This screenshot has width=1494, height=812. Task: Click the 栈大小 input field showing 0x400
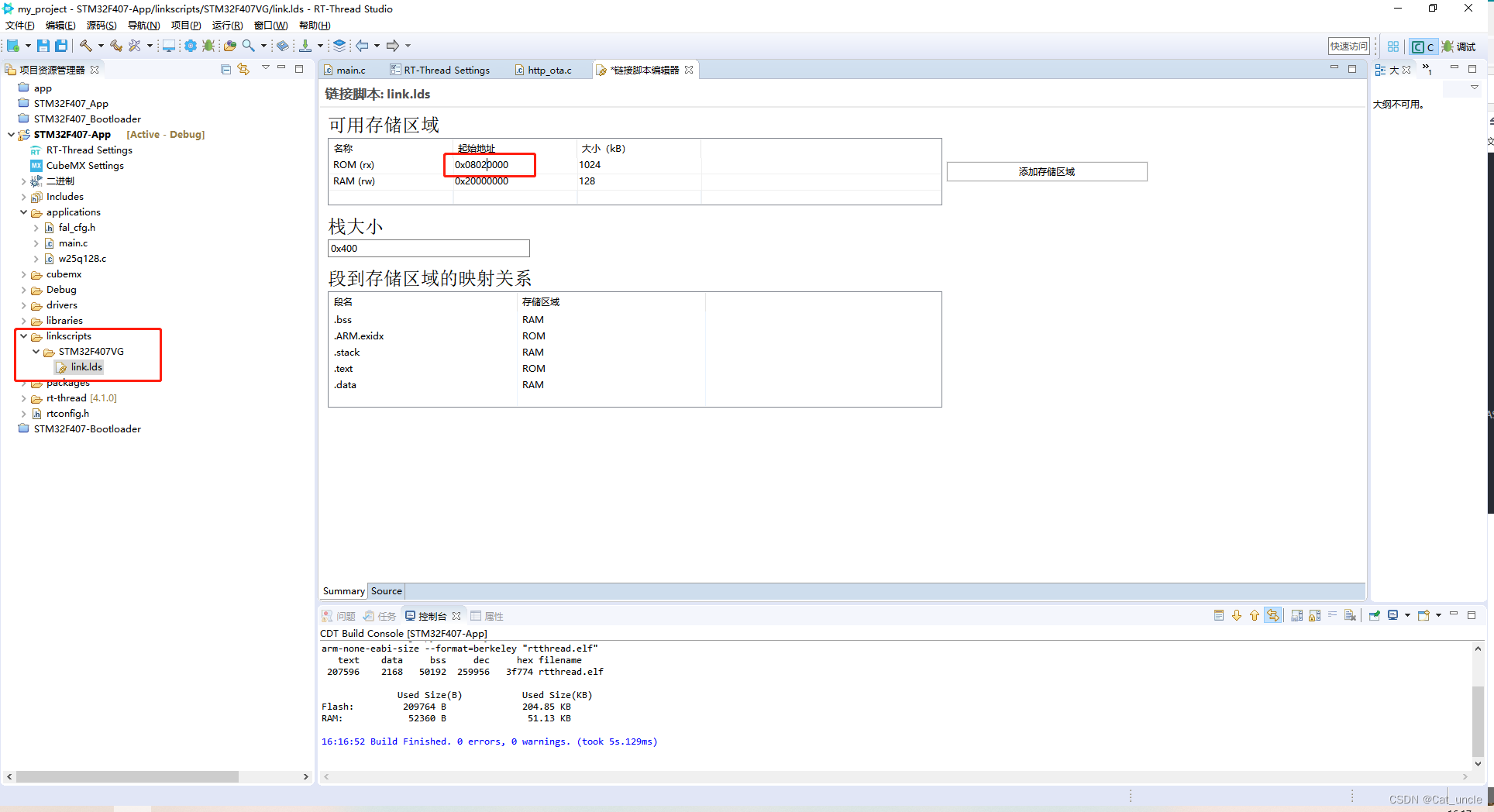point(429,248)
